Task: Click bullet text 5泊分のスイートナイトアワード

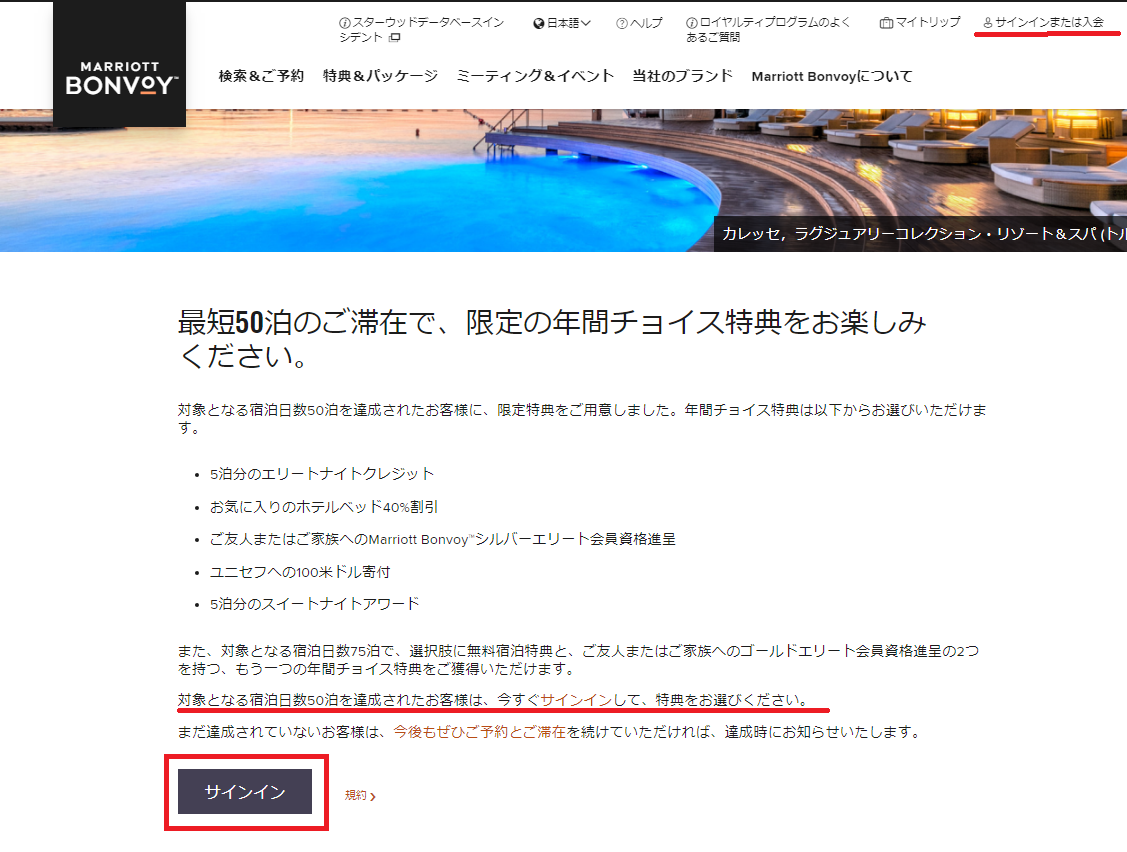Action: [314, 604]
